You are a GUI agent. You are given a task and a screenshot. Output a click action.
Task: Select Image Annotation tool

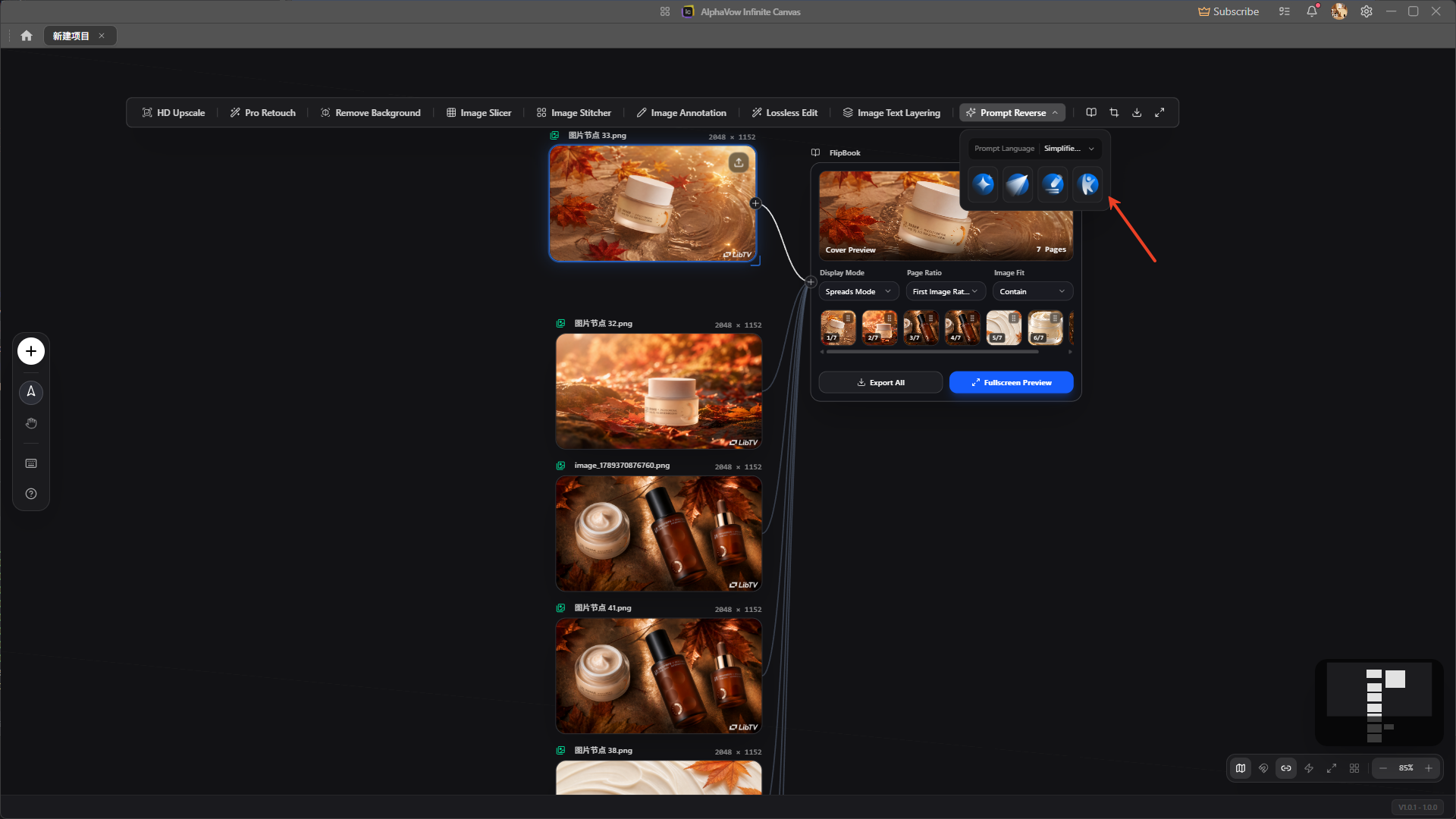coord(681,112)
